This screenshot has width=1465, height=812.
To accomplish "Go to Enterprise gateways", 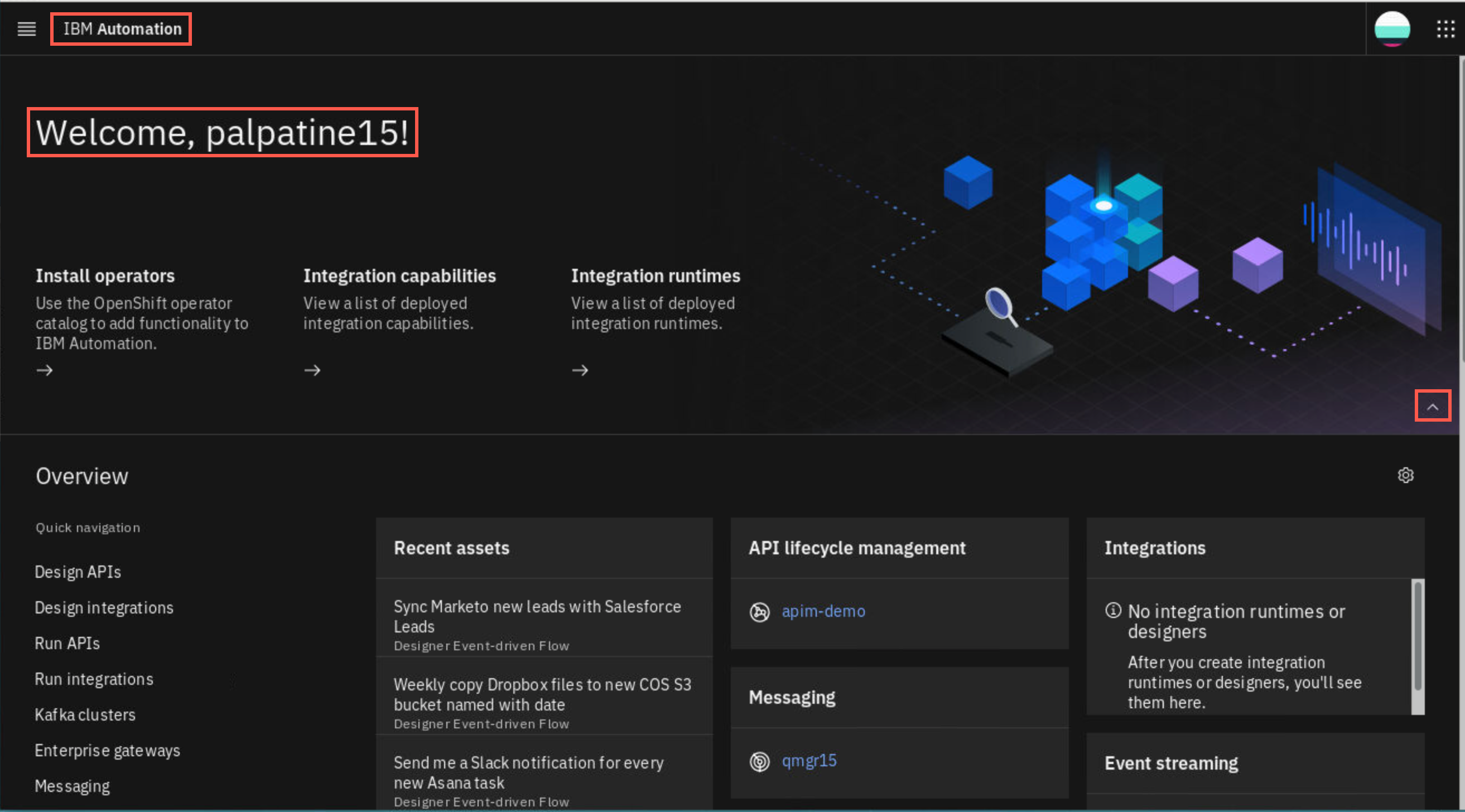I will (107, 750).
